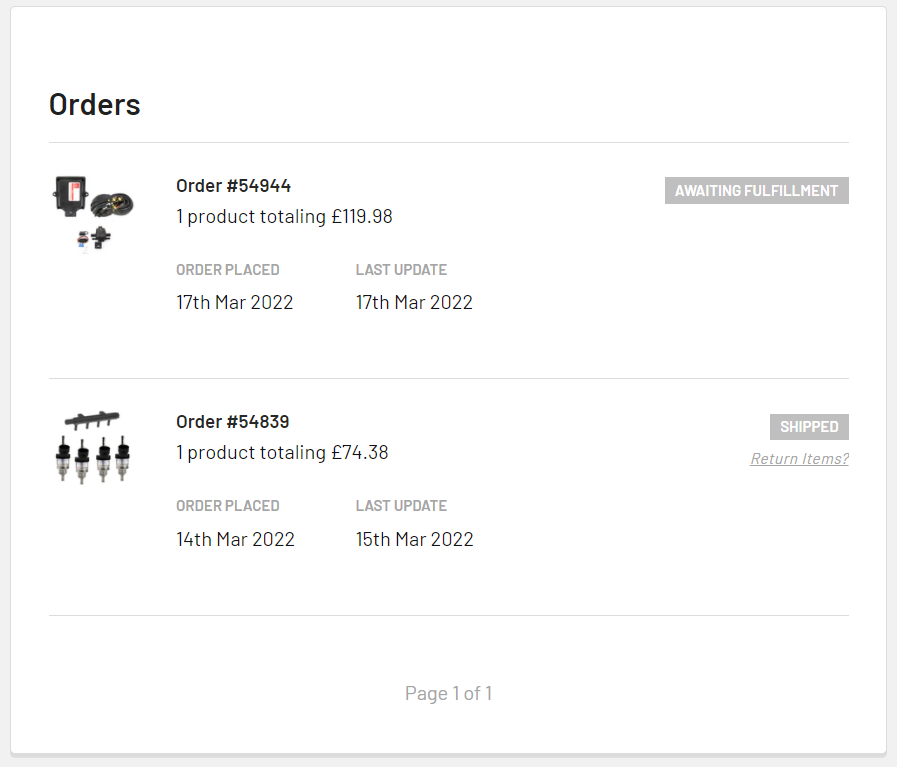
Task: Click the wiring harness image in first order
Action: point(112,204)
